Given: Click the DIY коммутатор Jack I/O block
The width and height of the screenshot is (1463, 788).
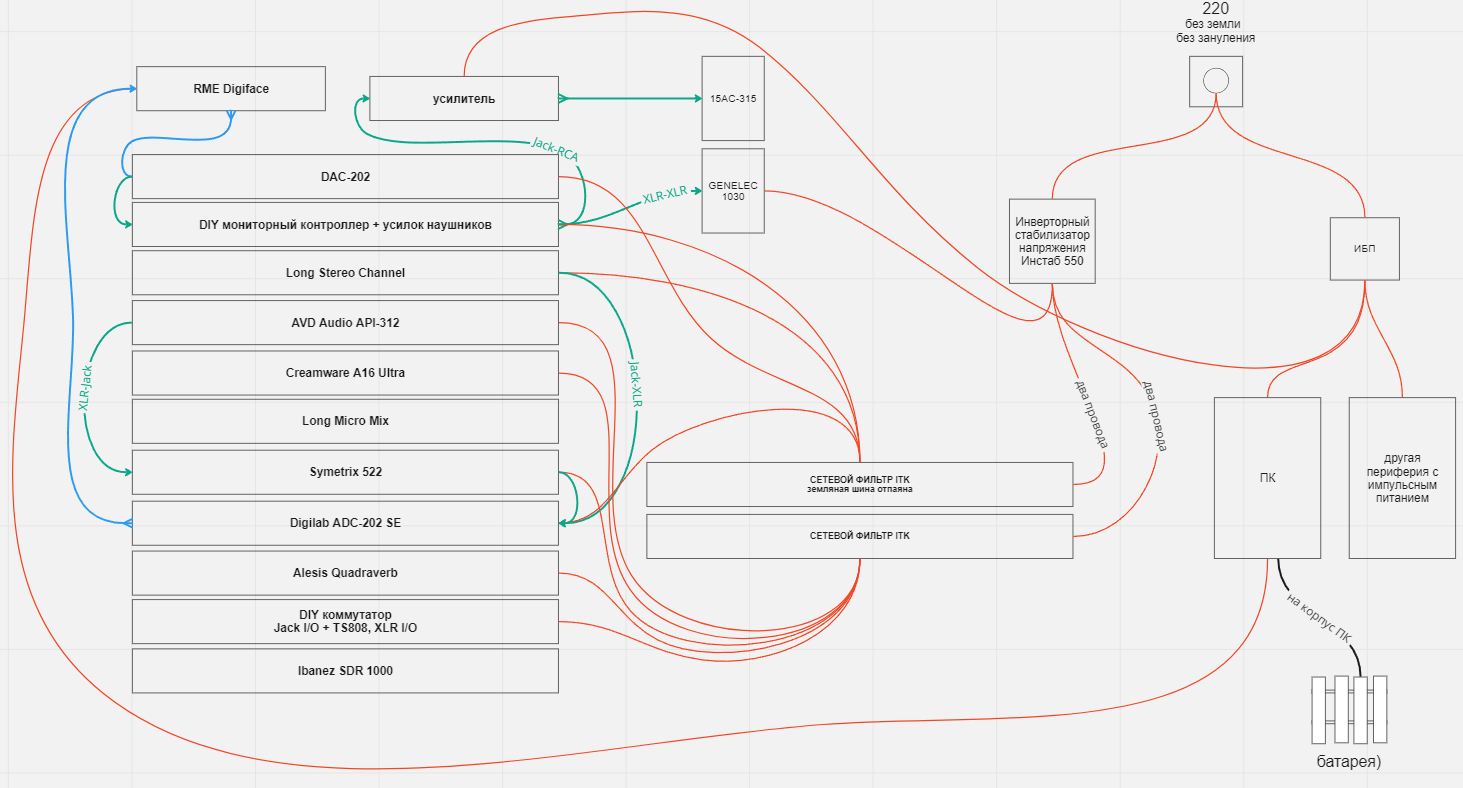Looking at the screenshot, I should [345, 621].
